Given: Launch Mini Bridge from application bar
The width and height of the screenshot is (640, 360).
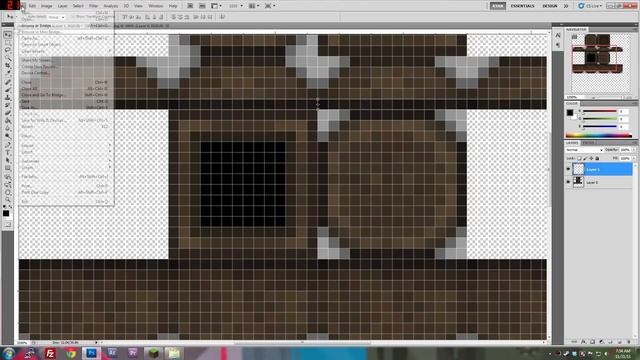Looking at the screenshot, I should pyautogui.click(x=202, y=6).
